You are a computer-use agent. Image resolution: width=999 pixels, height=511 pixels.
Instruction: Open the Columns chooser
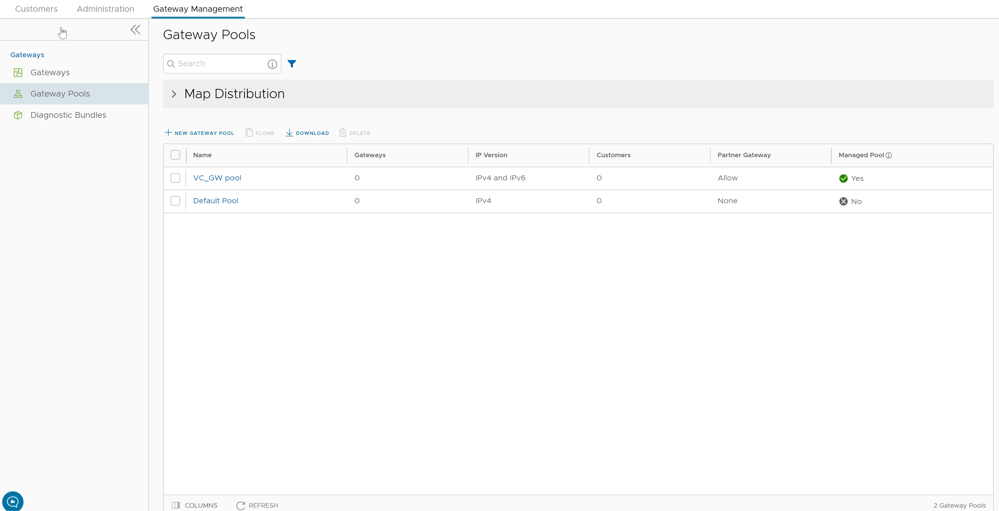pos(195,505)
